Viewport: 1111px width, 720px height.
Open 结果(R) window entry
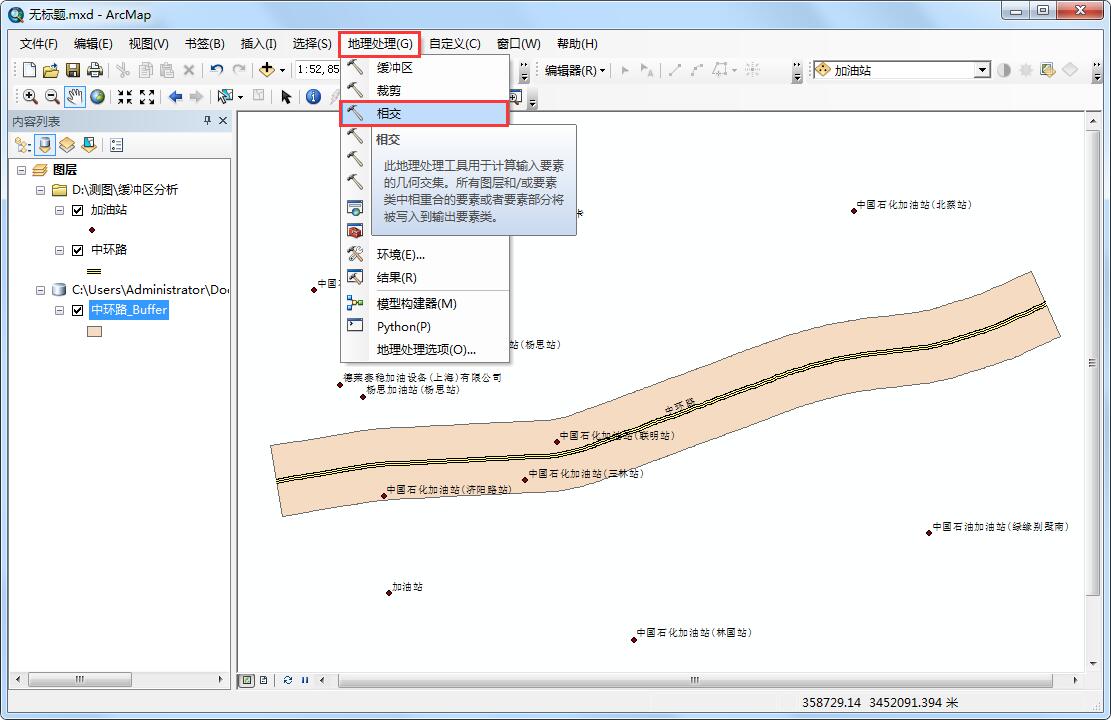pyautogui.click(x=425, y=277)
